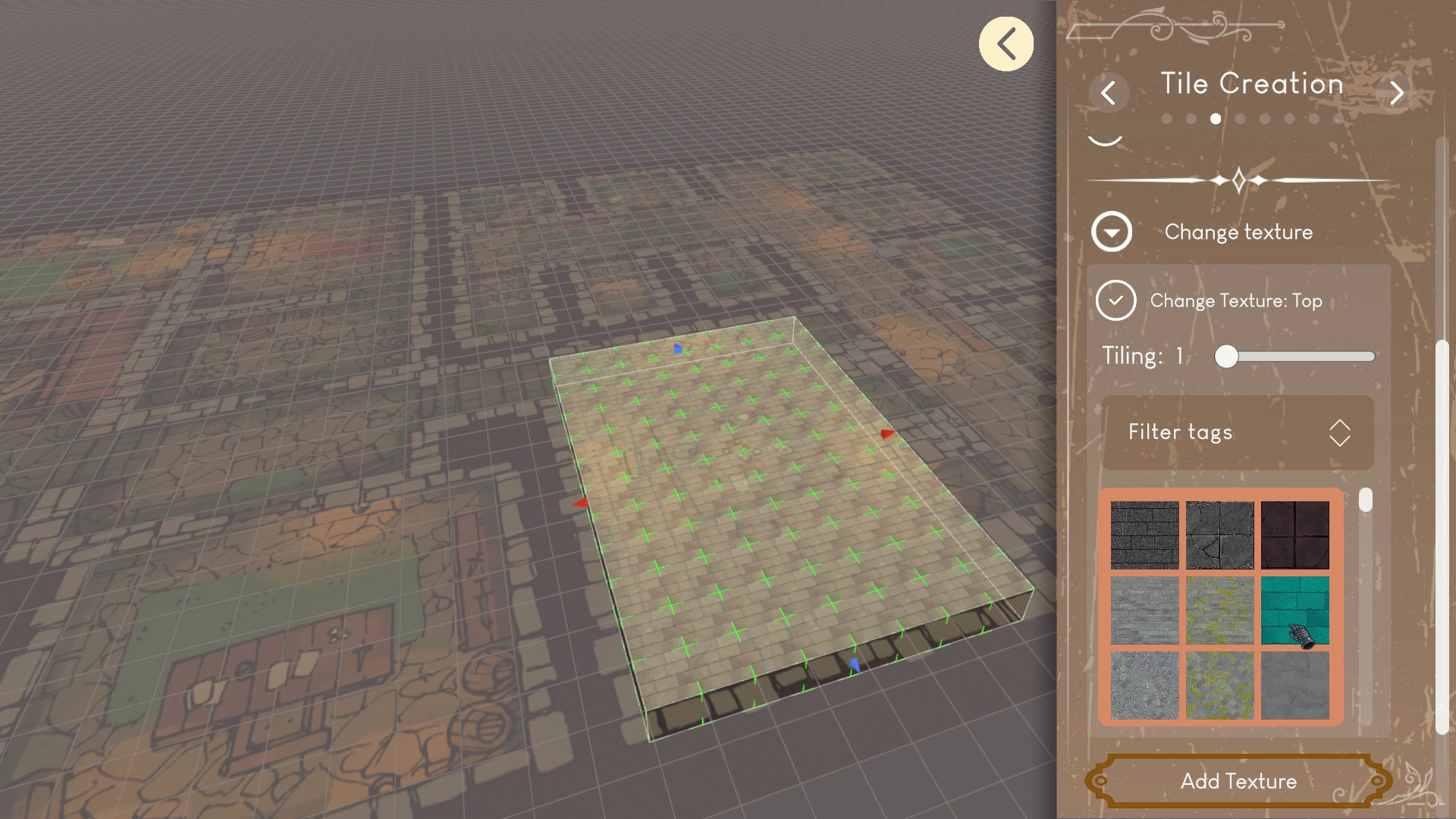Open the back arrow on the viewport
This screenshot has height=819, width=1456.
[x=1006, y=43]
